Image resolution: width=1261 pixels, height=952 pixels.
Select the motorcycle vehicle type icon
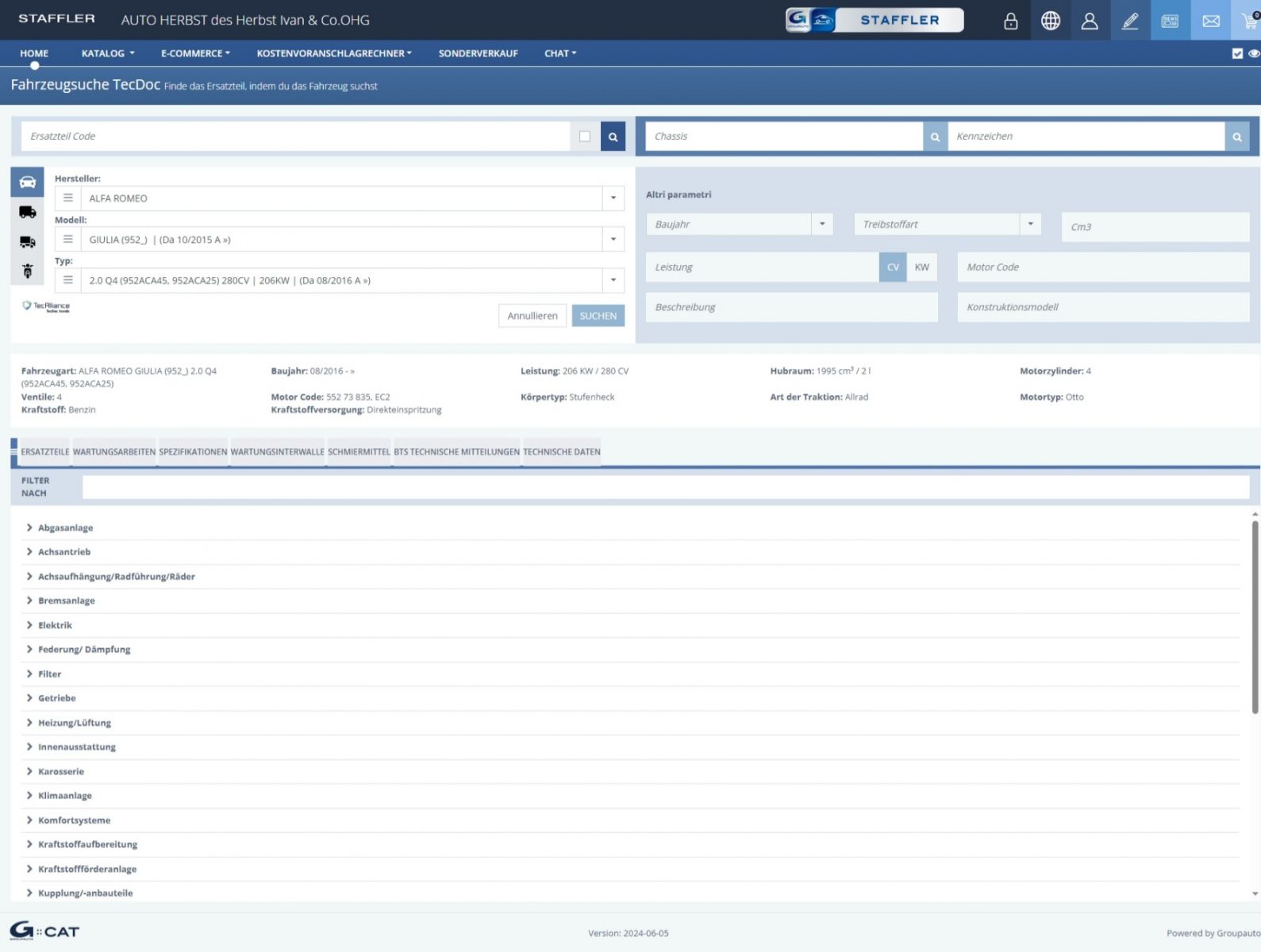pyautogui.click(x=27, y=271)
